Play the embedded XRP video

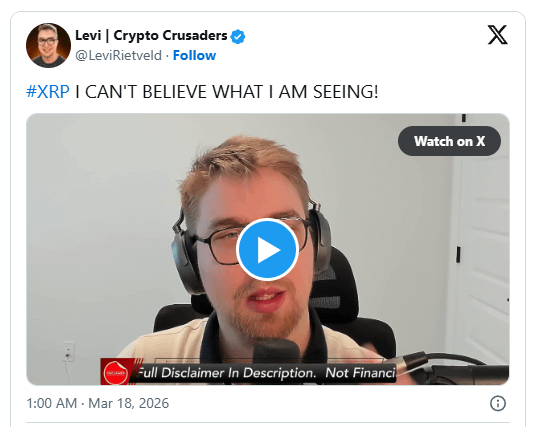coord(267,250)
